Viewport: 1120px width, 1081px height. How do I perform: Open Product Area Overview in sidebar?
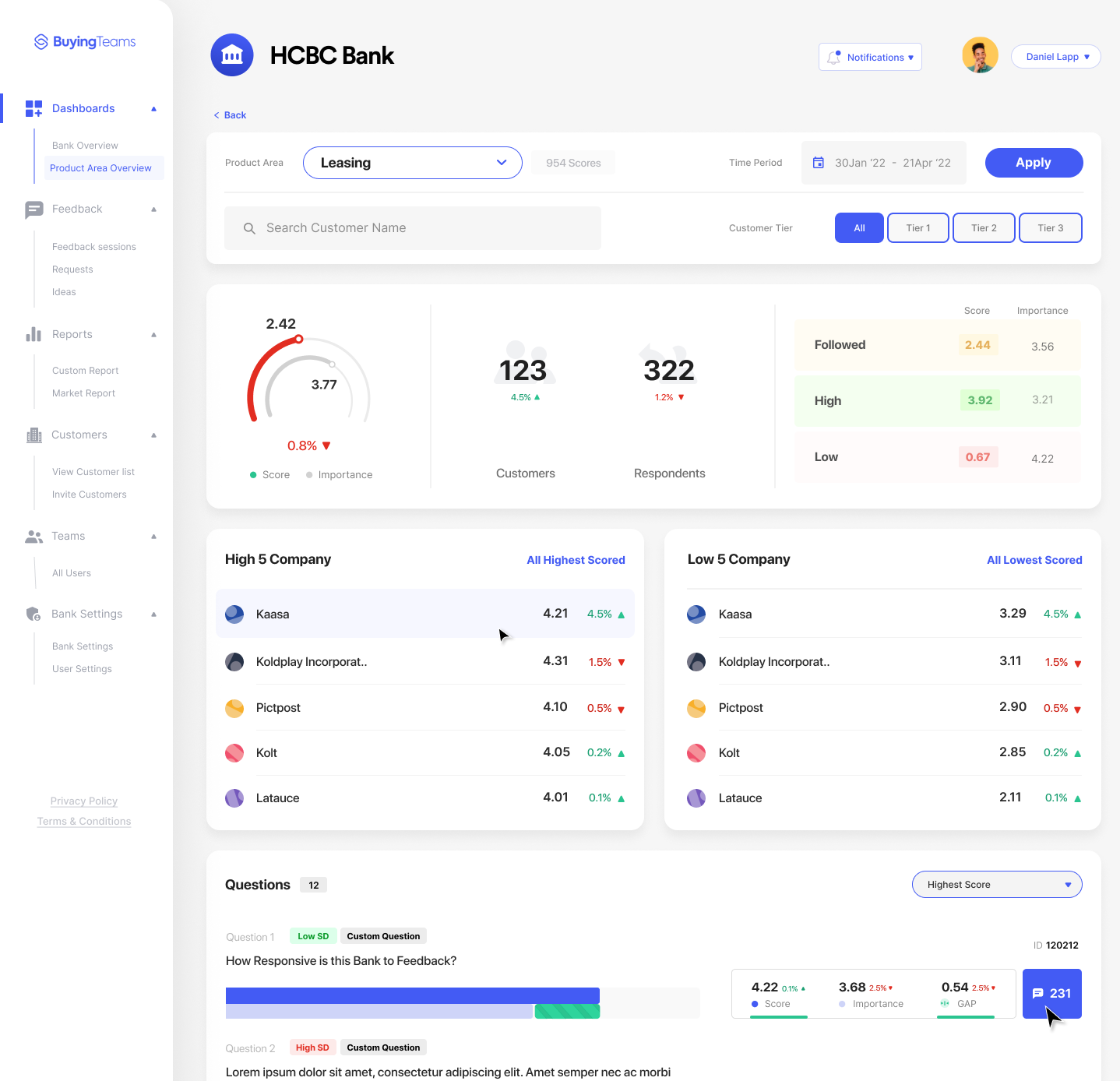pyautogui.click(x=104, y=168)
